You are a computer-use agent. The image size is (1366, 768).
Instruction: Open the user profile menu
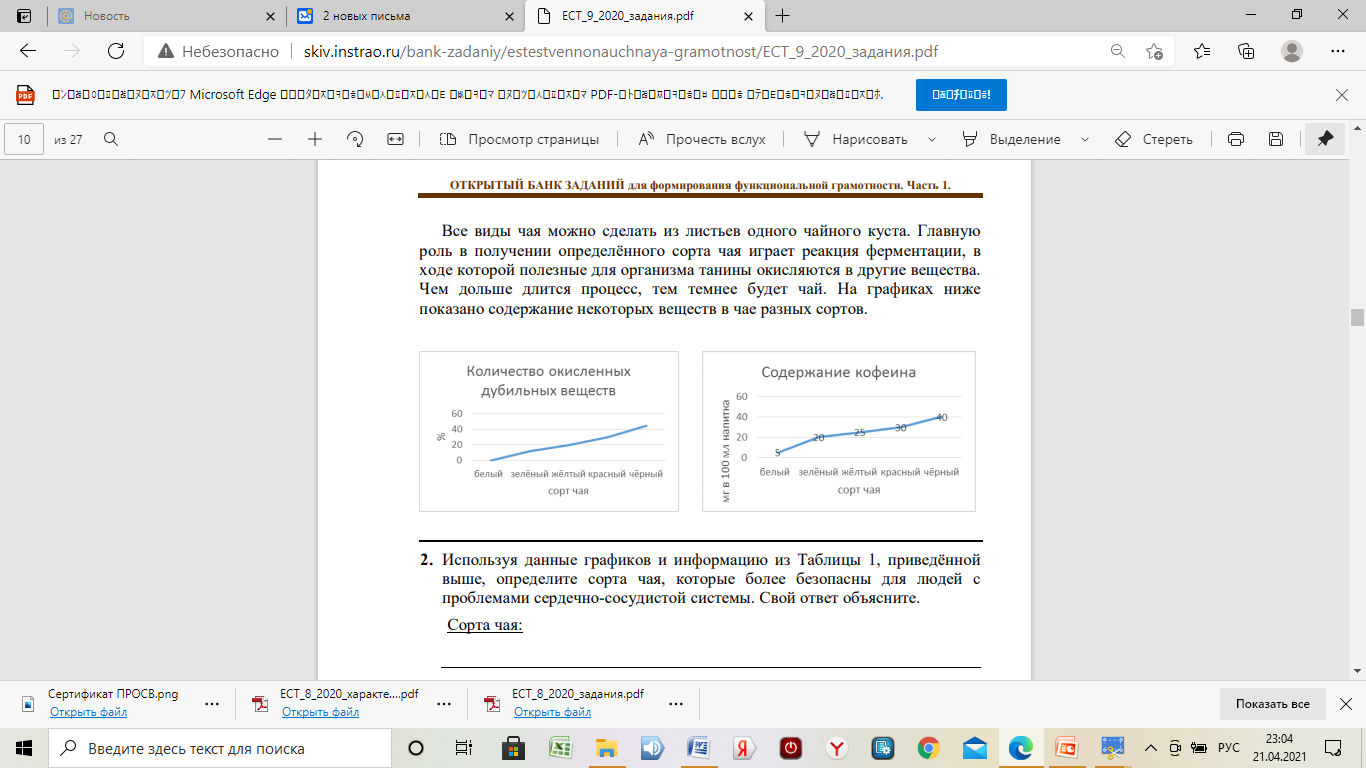[1292, 51]
